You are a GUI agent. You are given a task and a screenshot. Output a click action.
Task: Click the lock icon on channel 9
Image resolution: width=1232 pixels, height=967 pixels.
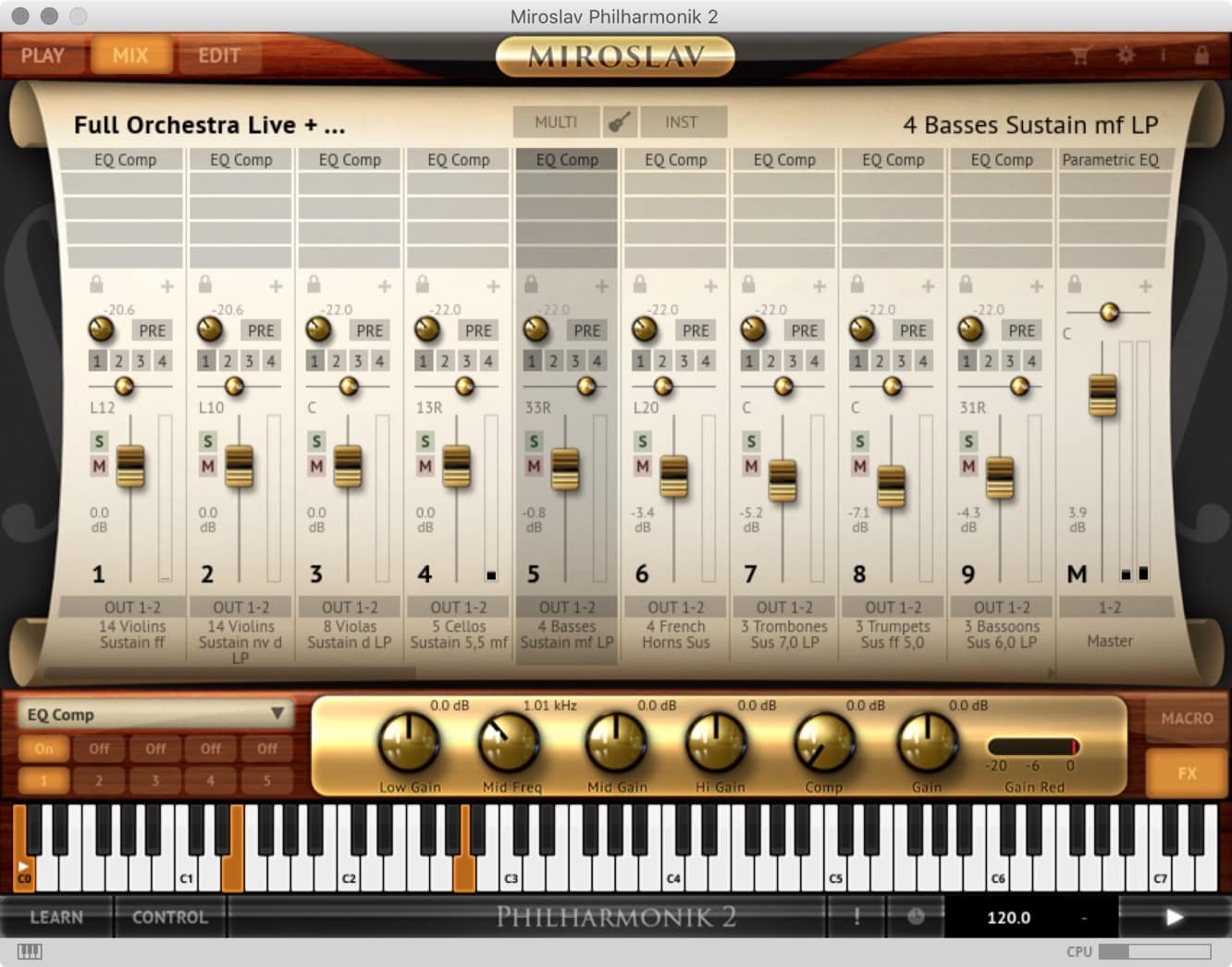click(x=966, y=284)
